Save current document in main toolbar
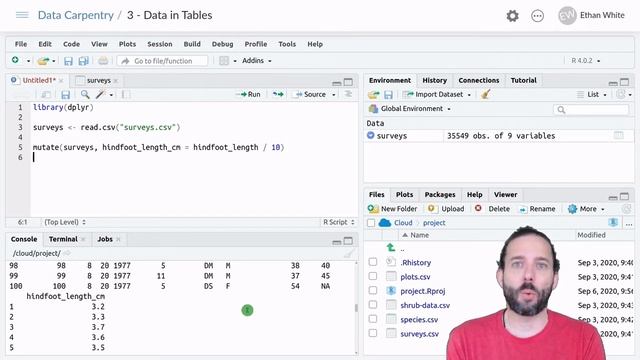 click(x=68, y=61)
